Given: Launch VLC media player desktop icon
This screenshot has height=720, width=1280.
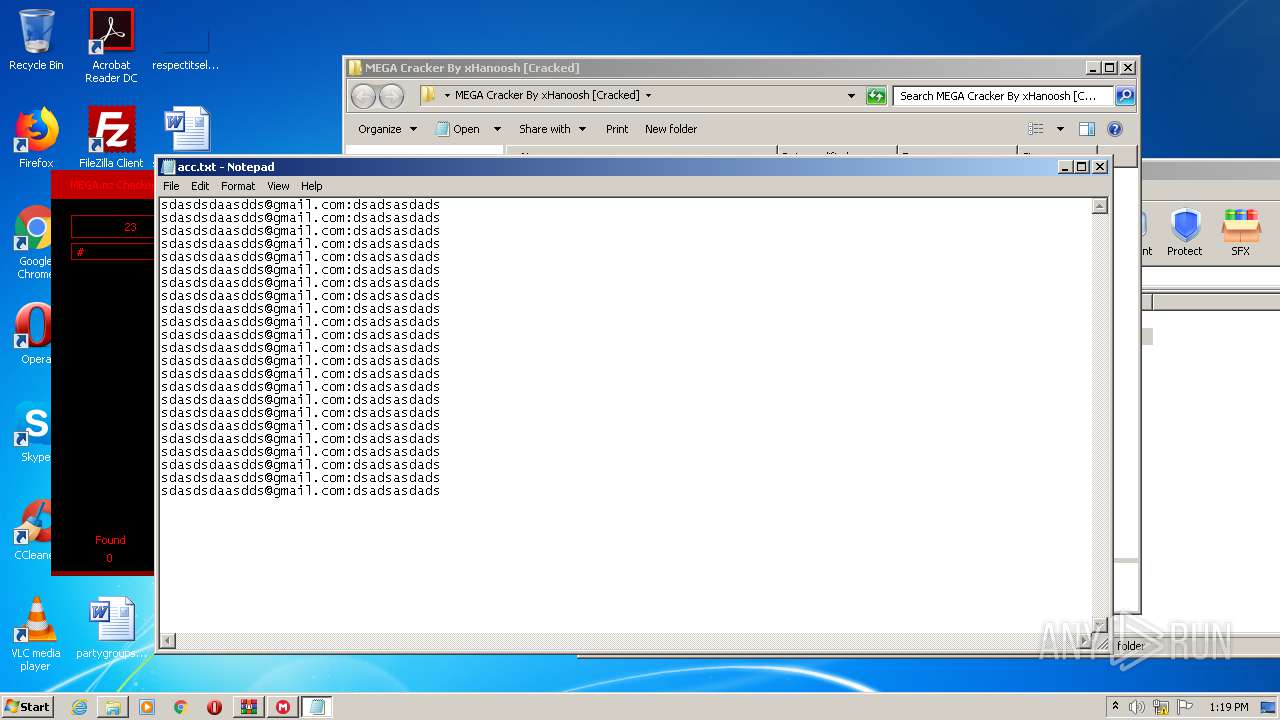Looking at the screenshot, I should pos(36,634).
